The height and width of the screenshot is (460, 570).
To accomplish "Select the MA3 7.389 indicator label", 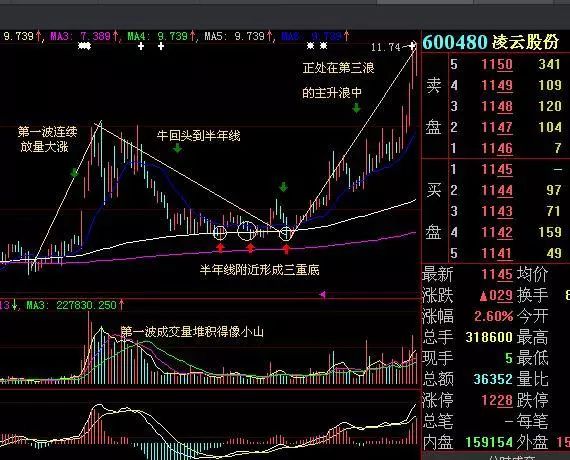I will 84,36.
